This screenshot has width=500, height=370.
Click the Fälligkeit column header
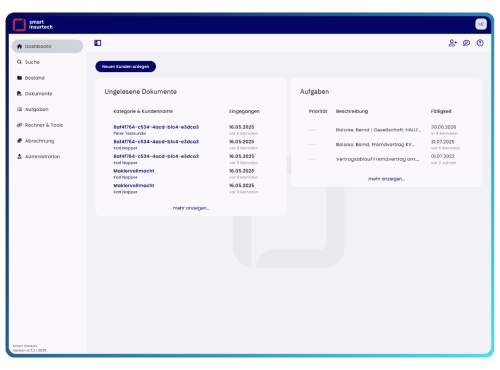(x=441, y=111)
